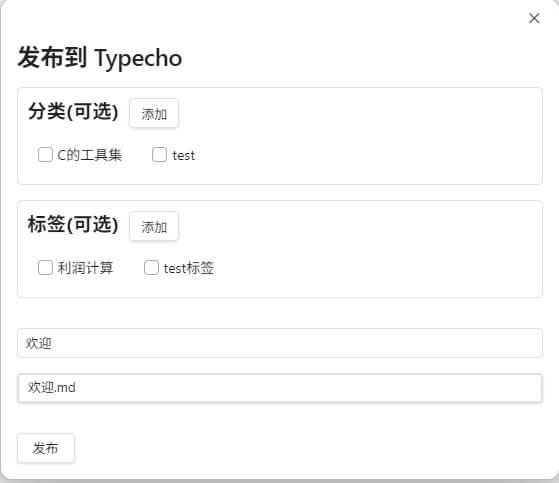This screenshot has height=483, width=559.
Task: Click the 标签(可选) section heading
Action: click(x=73, y=224)
